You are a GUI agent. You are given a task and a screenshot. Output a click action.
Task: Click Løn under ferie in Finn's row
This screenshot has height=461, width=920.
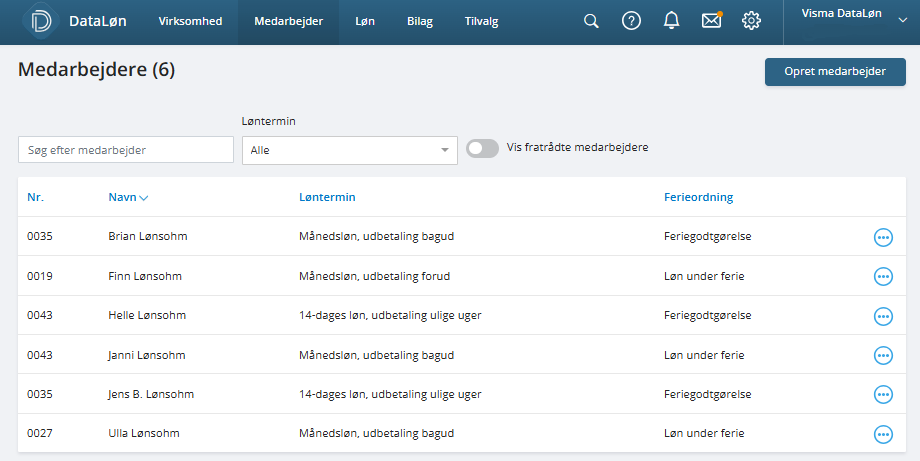pos(704,276)
